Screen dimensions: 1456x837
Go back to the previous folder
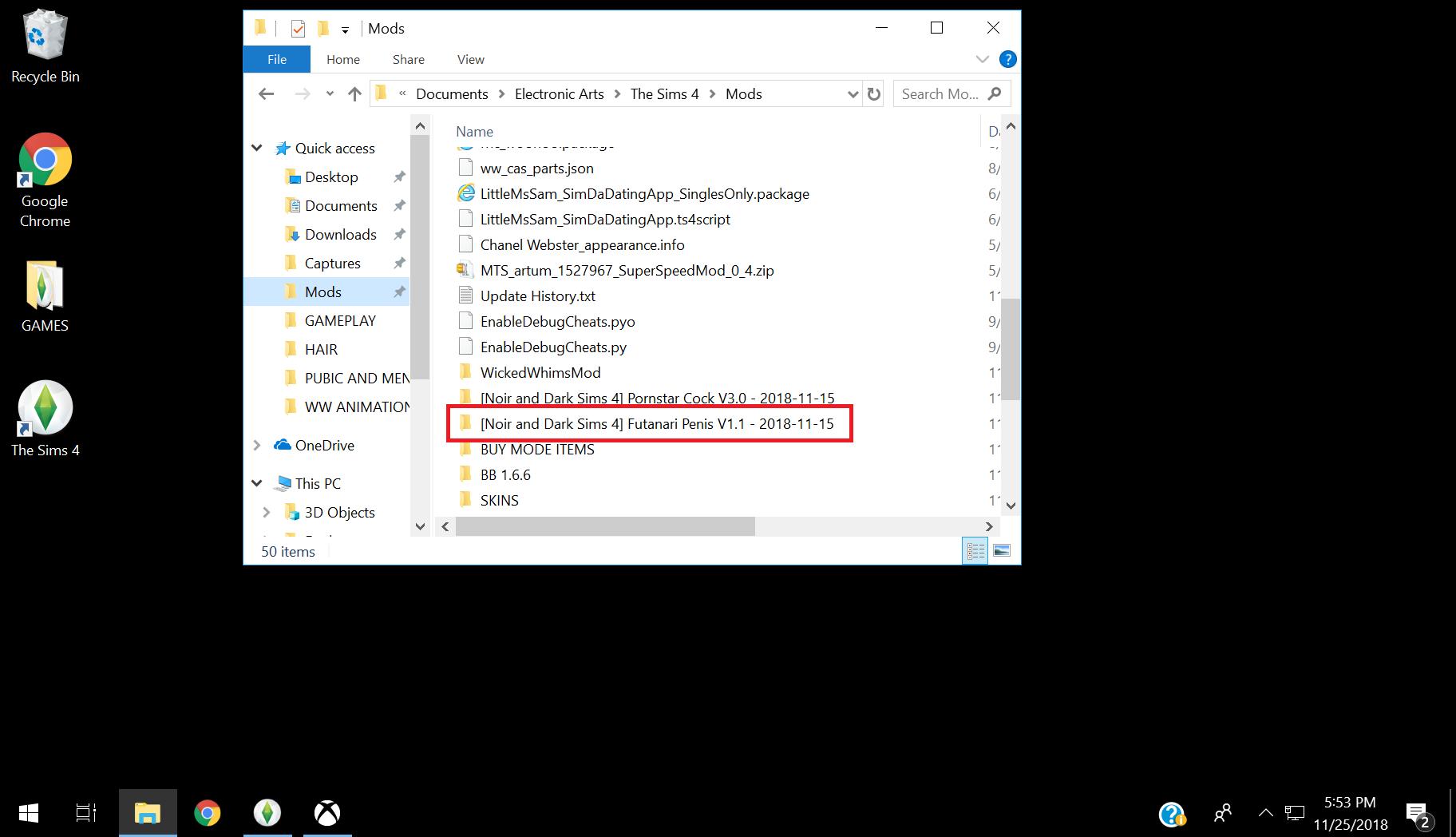[x=267, y=94]
